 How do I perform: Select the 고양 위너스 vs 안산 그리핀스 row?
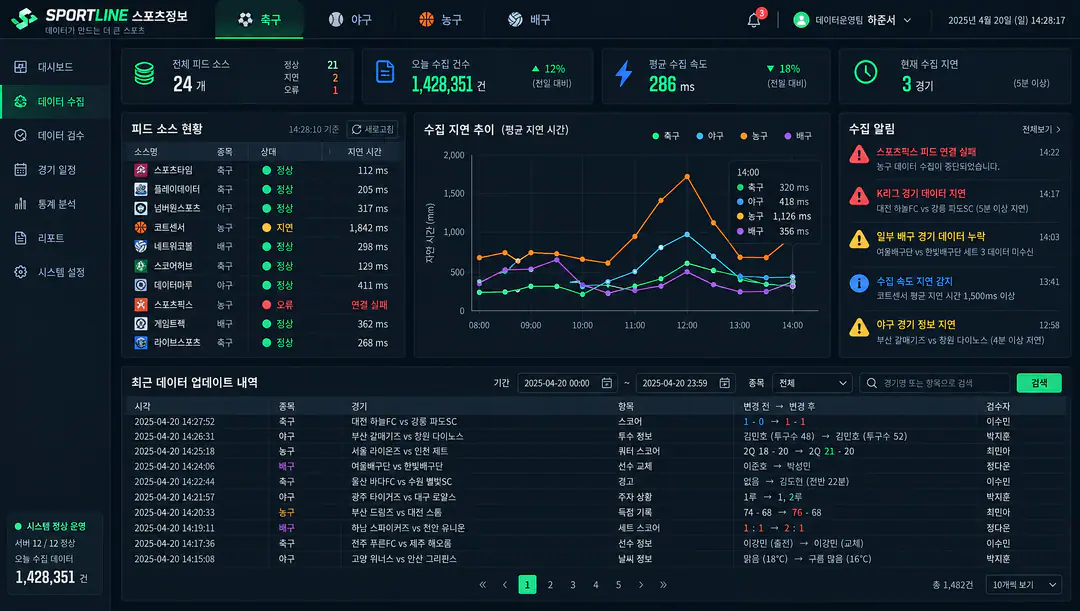pyautogui.click(x=596, y=559)
